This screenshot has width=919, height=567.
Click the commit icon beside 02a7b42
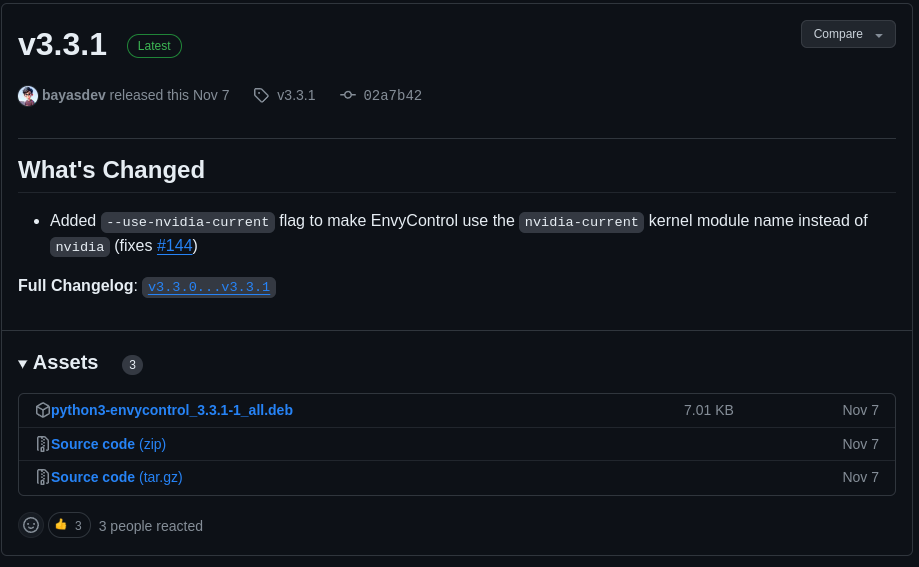coord(348,95)
